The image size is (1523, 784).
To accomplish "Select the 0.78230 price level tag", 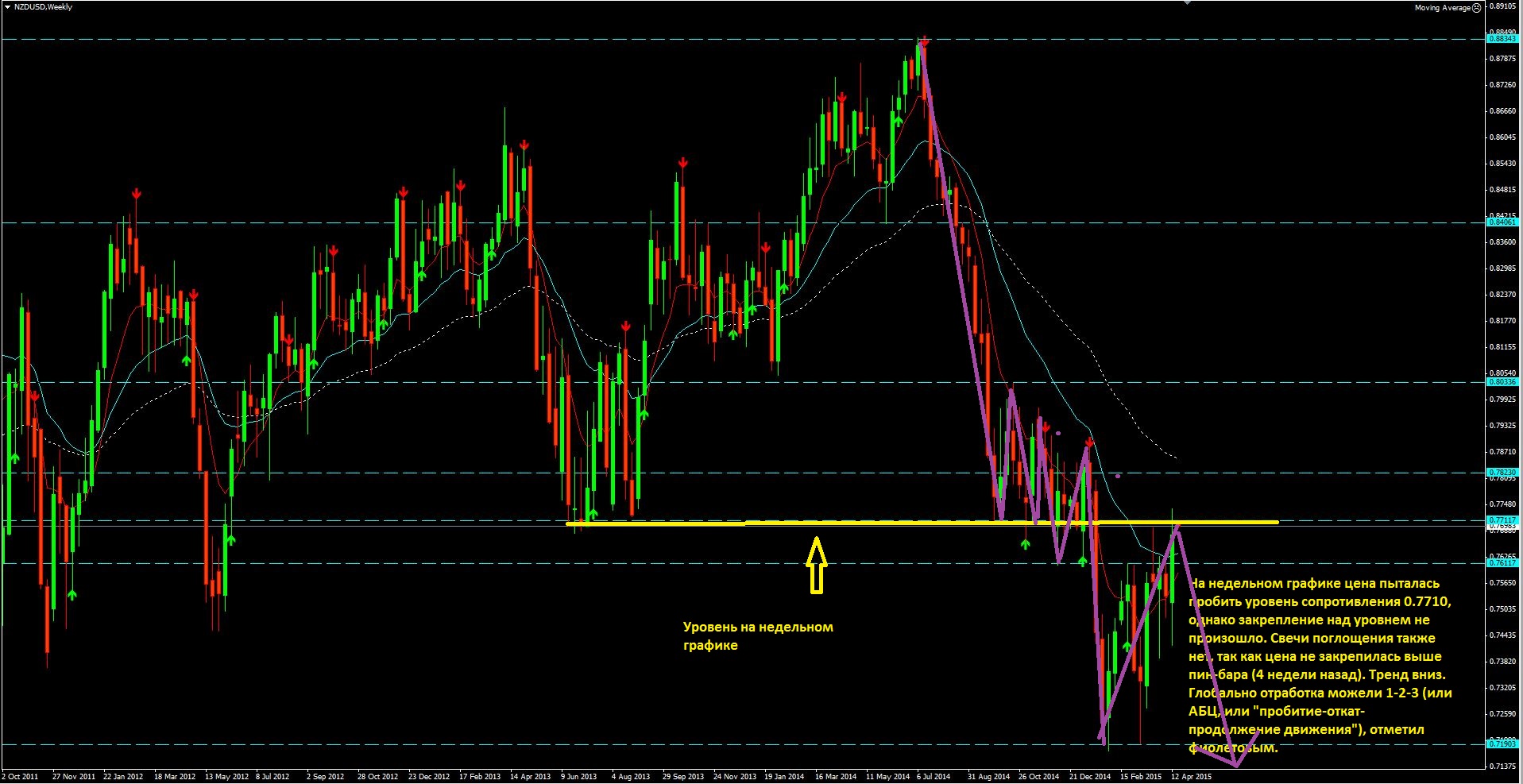I will coord(1502,473).
